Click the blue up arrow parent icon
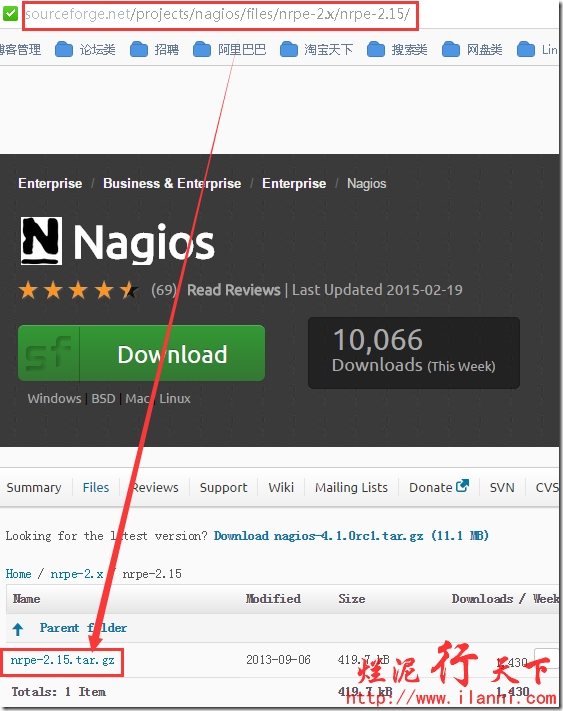The width and height of the screenshot is (563, 711). 18,628
